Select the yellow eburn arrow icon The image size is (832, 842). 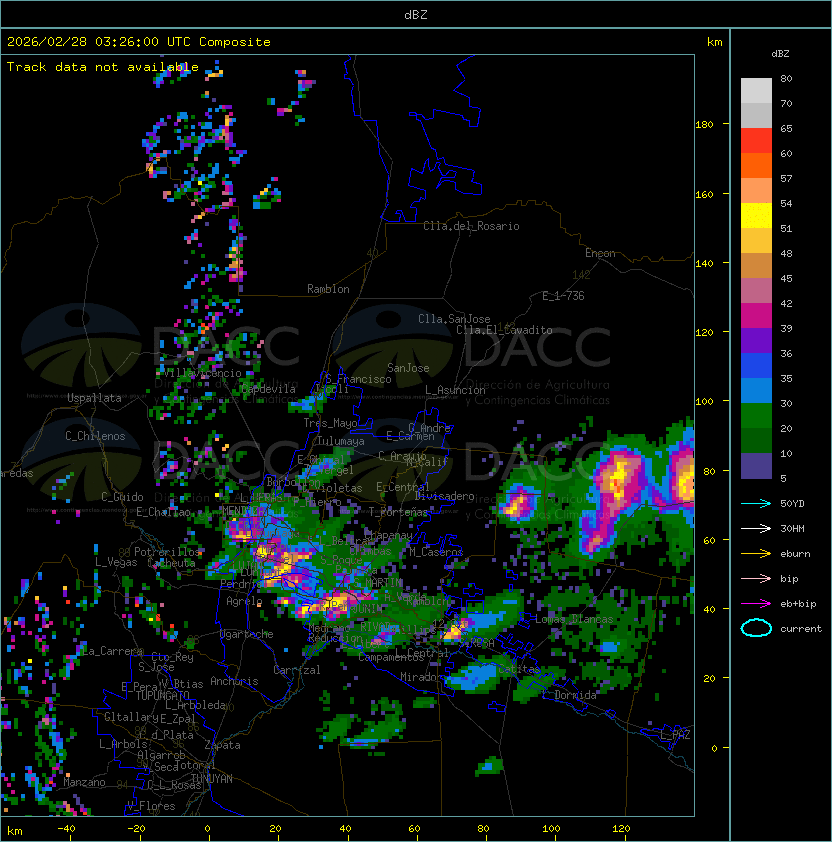click(756, 553)
